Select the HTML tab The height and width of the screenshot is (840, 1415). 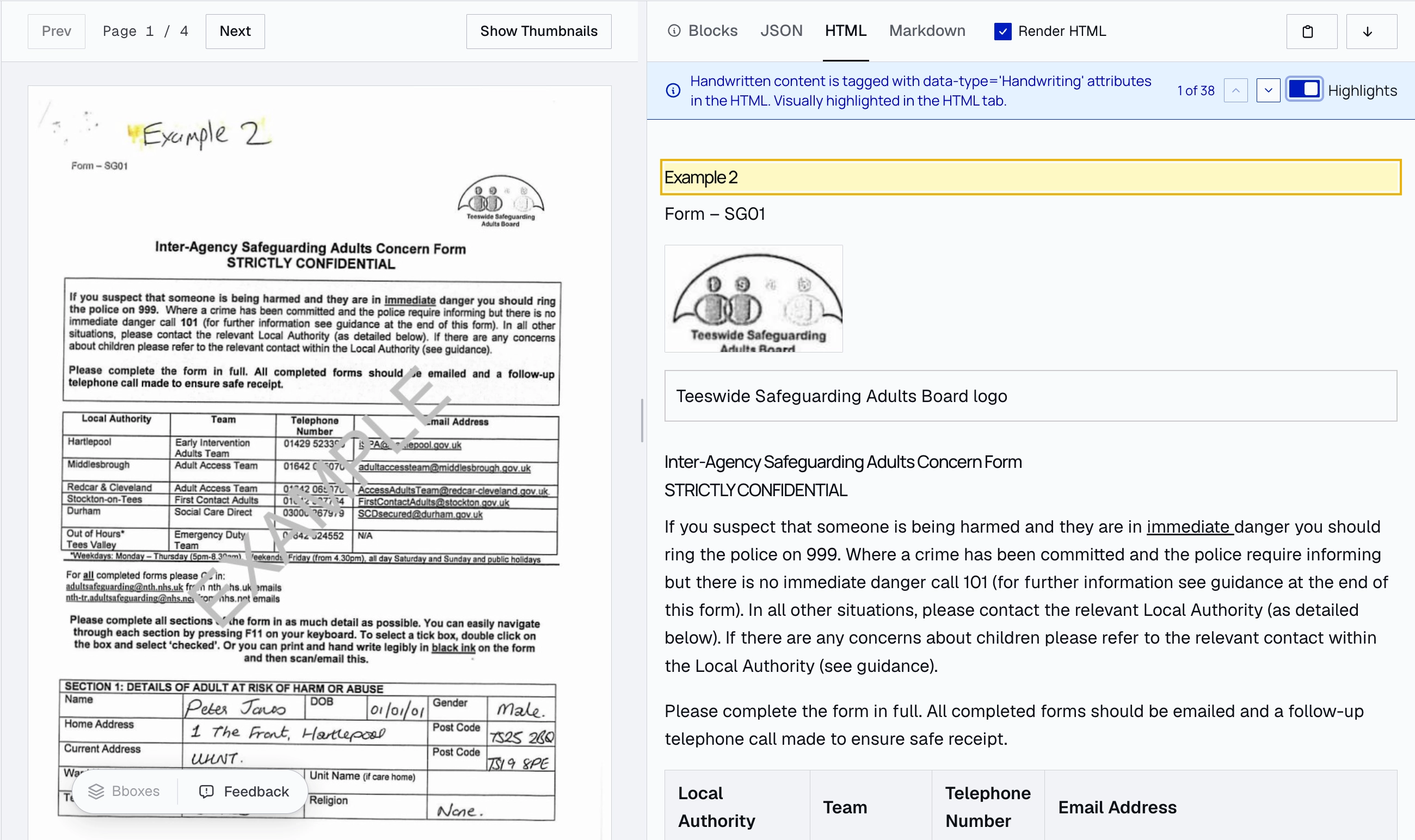pos(845,30)
